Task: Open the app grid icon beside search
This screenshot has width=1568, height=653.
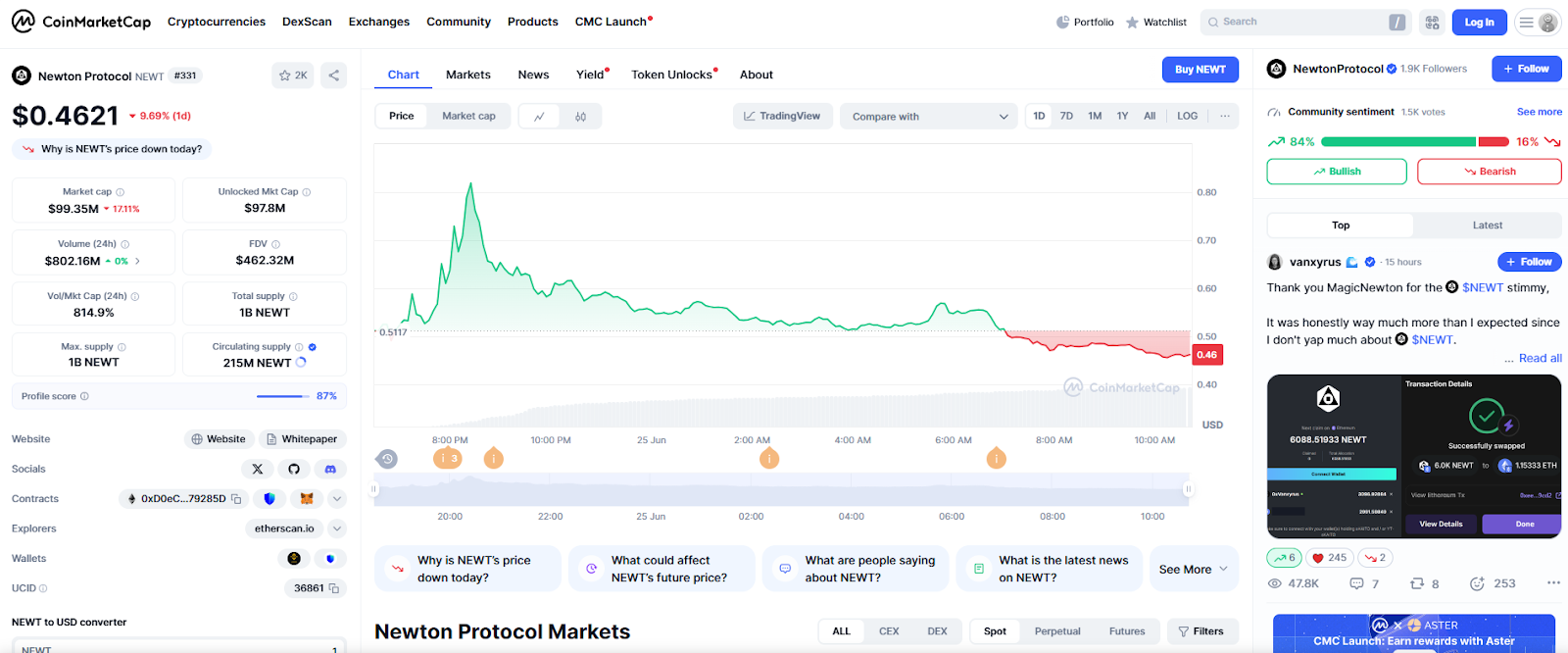Action: point(1432,22)
